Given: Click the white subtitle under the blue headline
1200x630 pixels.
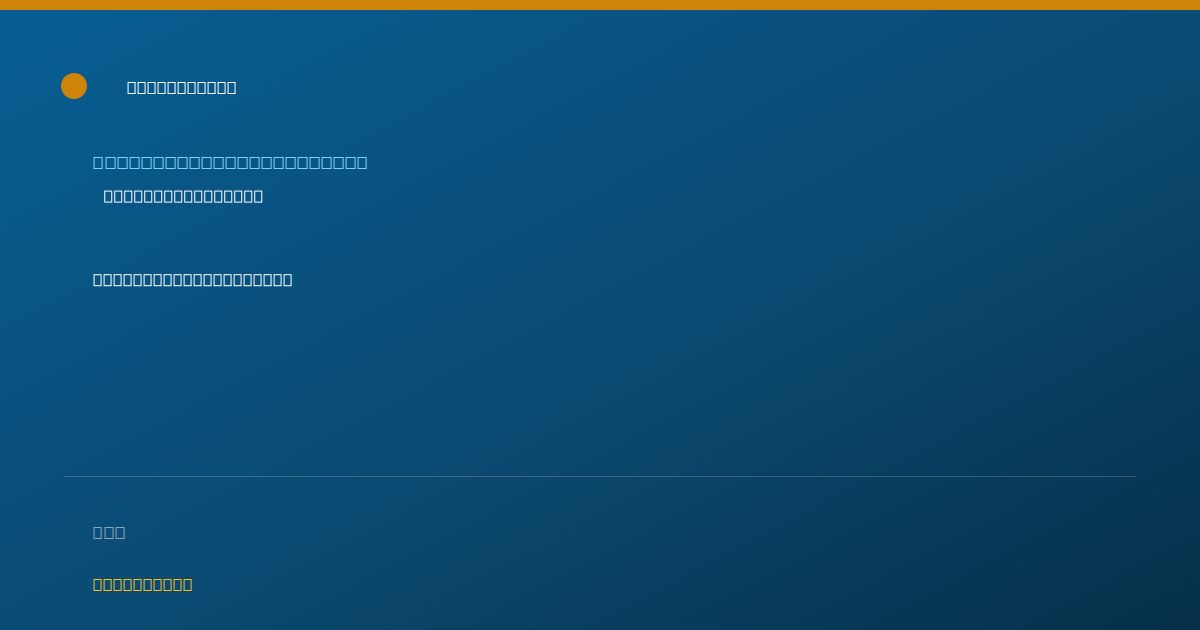Looking at the screenshot, I should [x=183, y=196].
